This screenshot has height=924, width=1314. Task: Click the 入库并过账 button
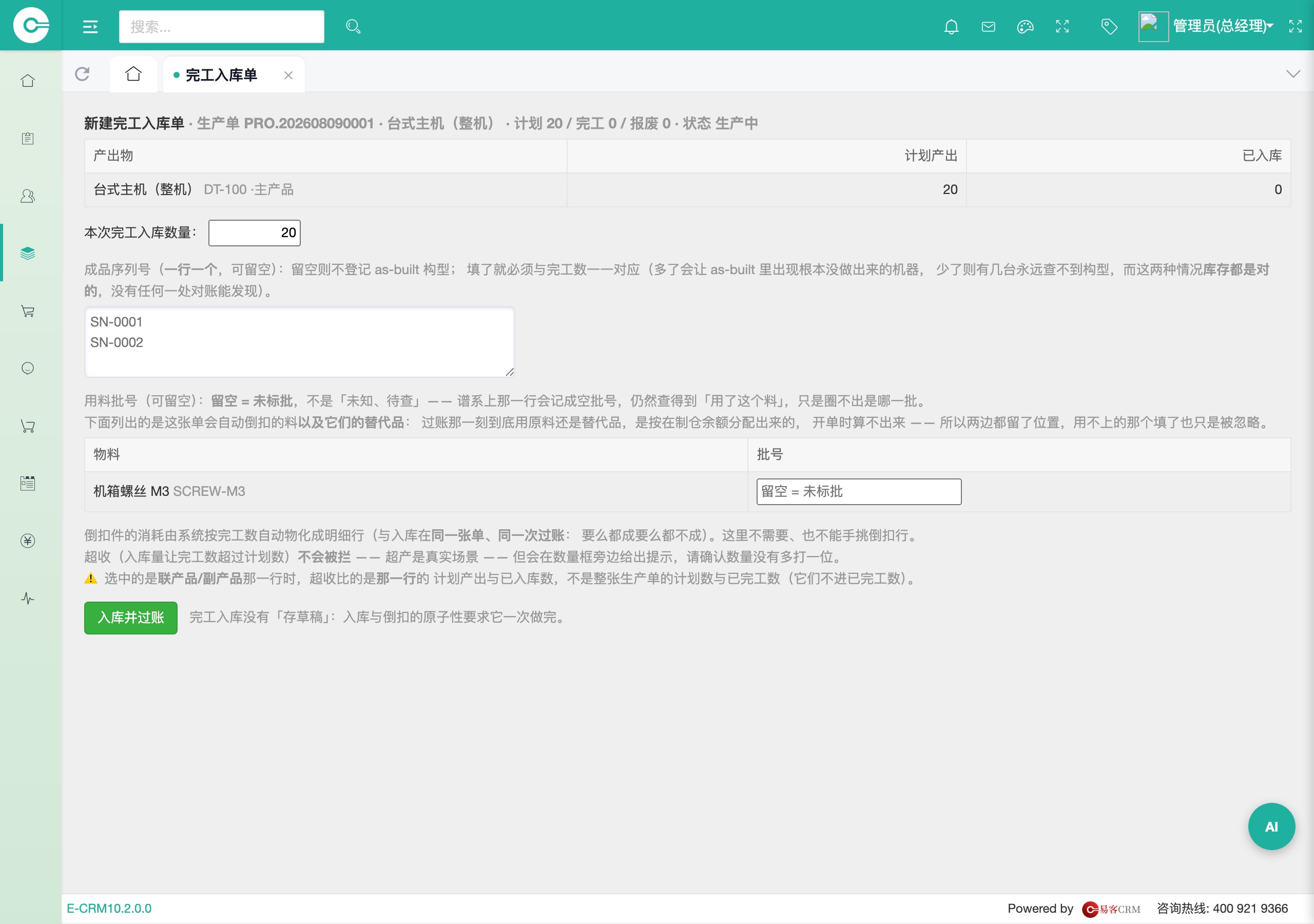coord(130,618)
